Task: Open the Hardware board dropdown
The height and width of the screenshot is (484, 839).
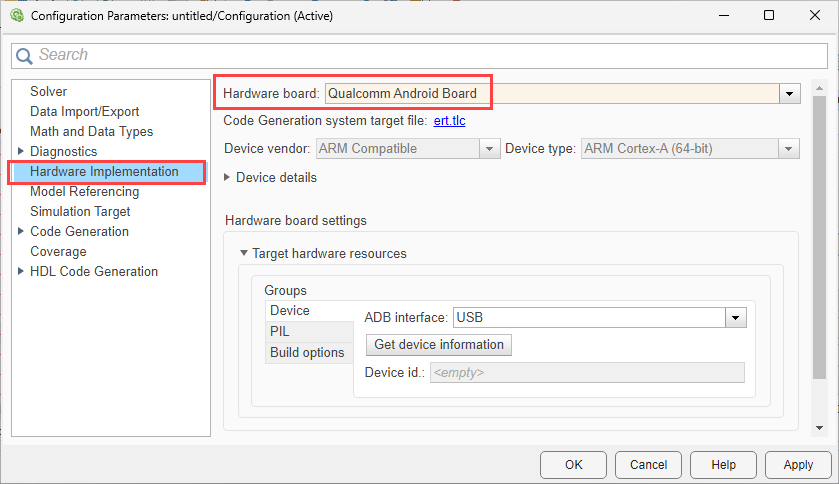Action: [x=790, y=93]
